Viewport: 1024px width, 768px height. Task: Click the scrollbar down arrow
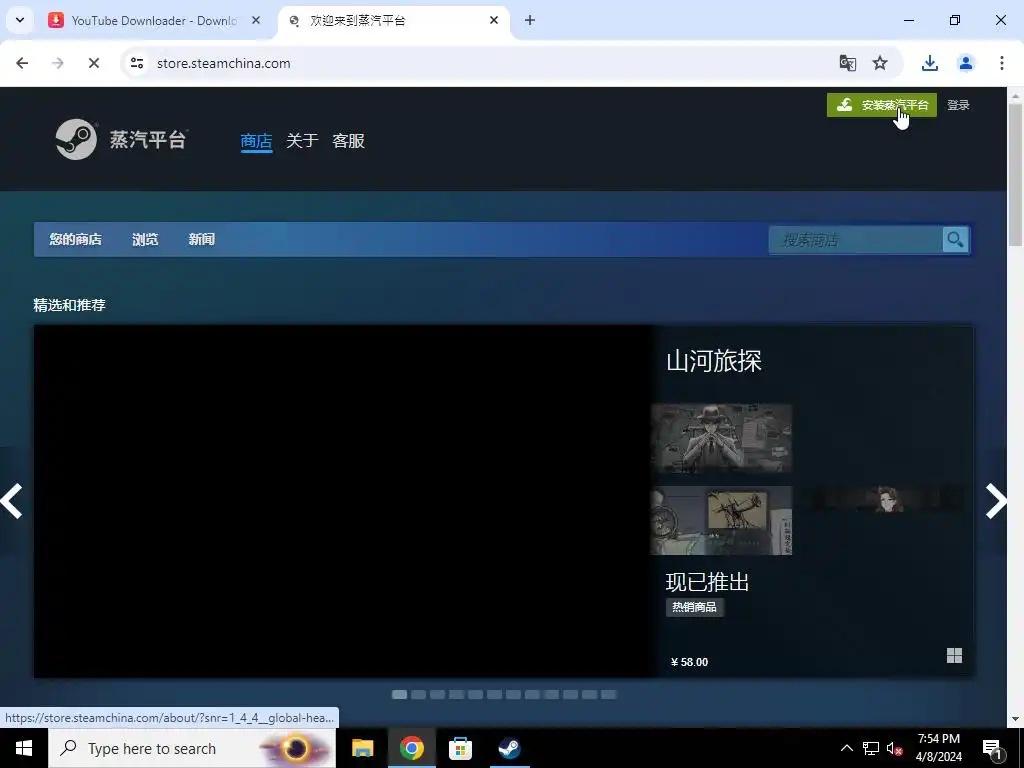pyautogui.click(x=1016, y=719)
